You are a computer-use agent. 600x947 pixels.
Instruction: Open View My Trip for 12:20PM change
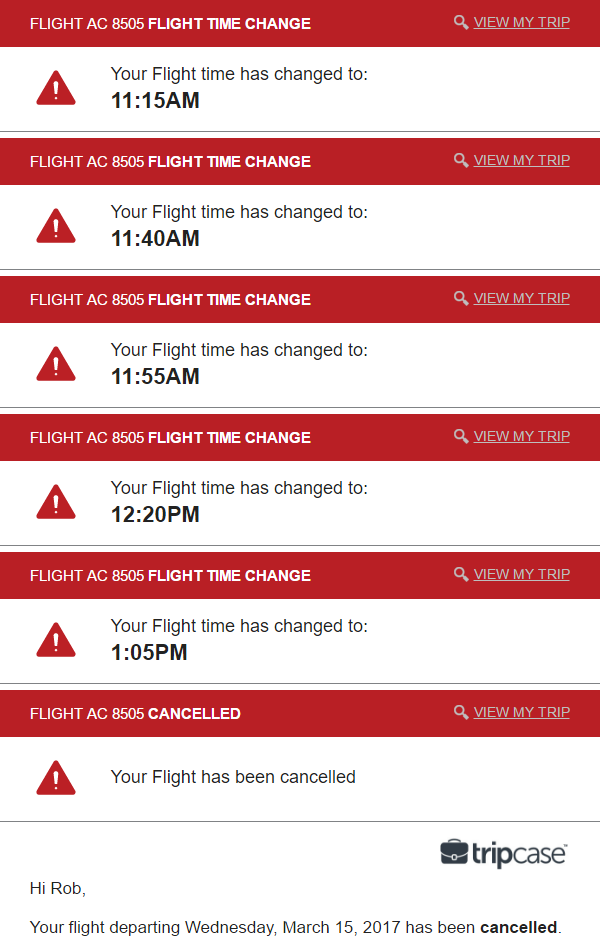click(x=521, y=436)
